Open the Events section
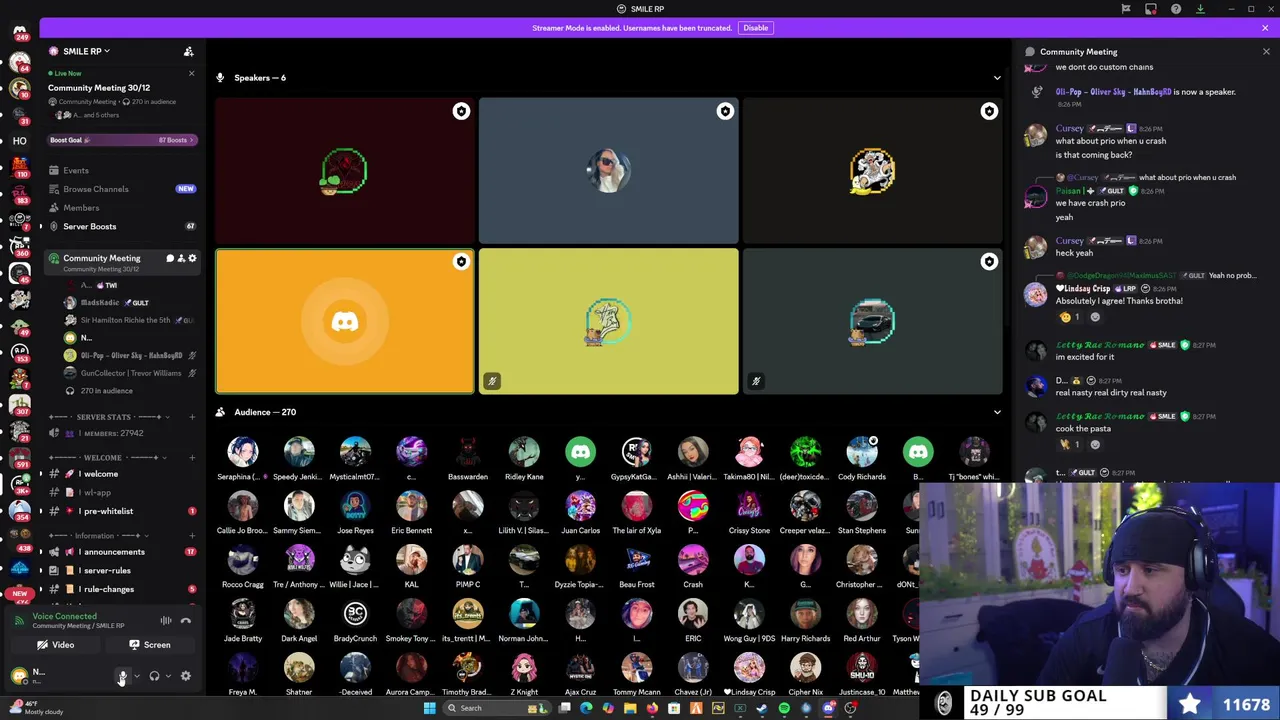The image size is (1280, 720). pyautogui.click(x=120, y=170)
